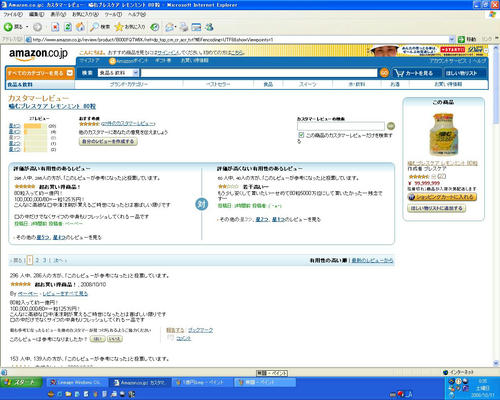Tick the search only this product's reviews checkbox
This screenshot has height=400, width=500.
click(x=301, y=135)
